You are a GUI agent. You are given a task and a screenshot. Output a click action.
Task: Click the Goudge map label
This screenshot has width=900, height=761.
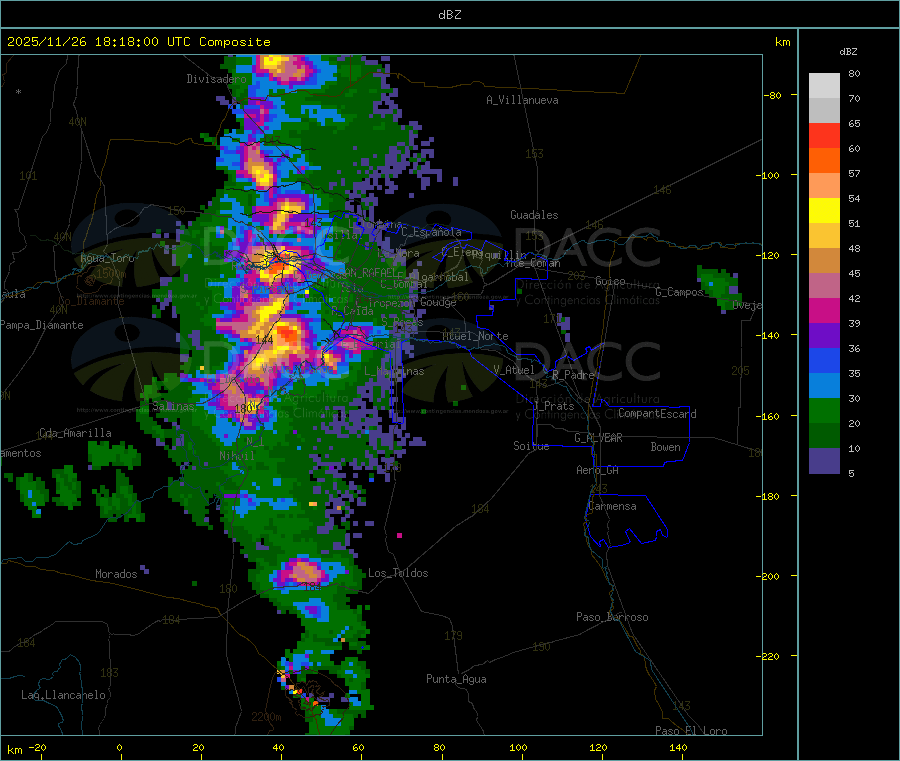point(438,302)
